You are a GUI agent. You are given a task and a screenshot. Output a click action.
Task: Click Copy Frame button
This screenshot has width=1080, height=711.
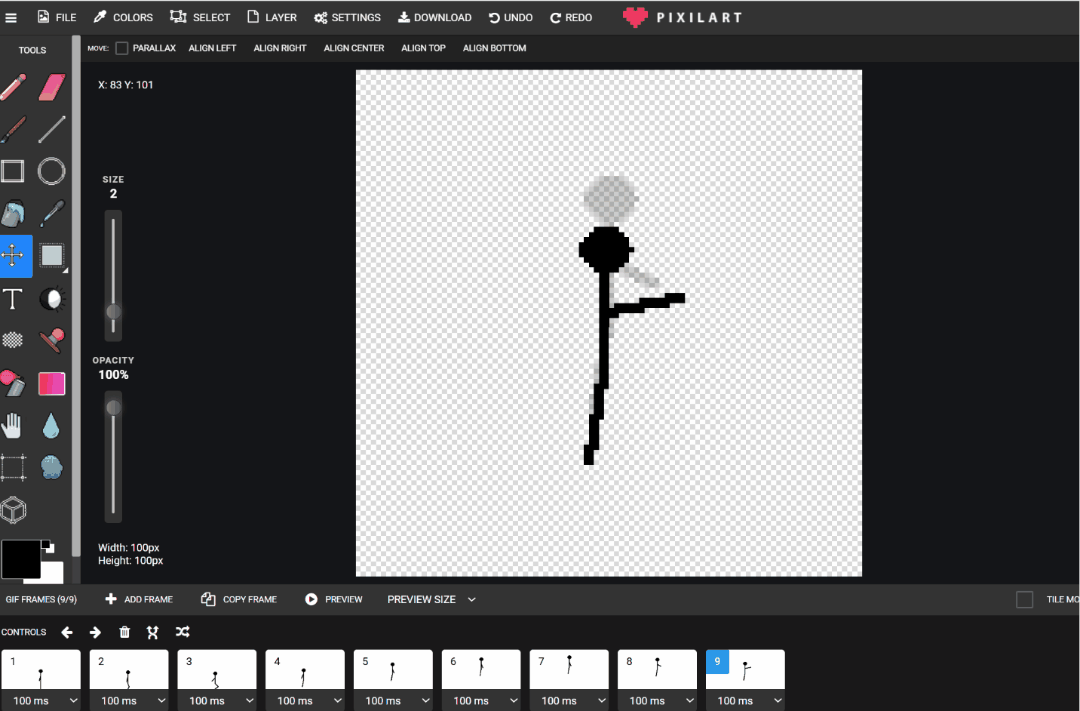239,599
